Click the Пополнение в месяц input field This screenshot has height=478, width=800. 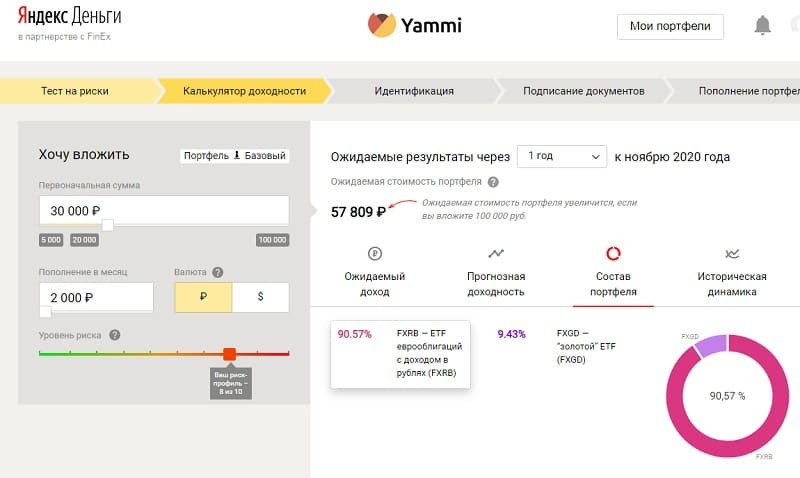(x=95, y=297)
